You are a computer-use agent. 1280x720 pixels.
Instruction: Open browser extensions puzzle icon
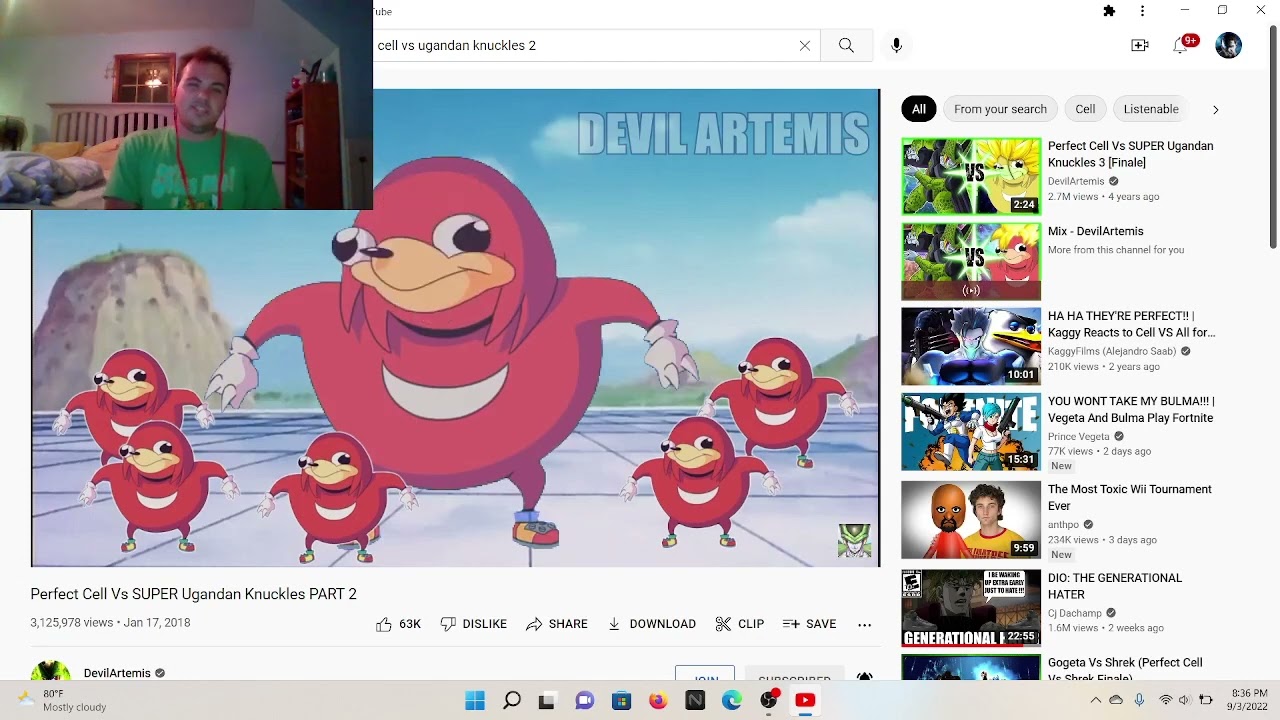click(1109, 11)
